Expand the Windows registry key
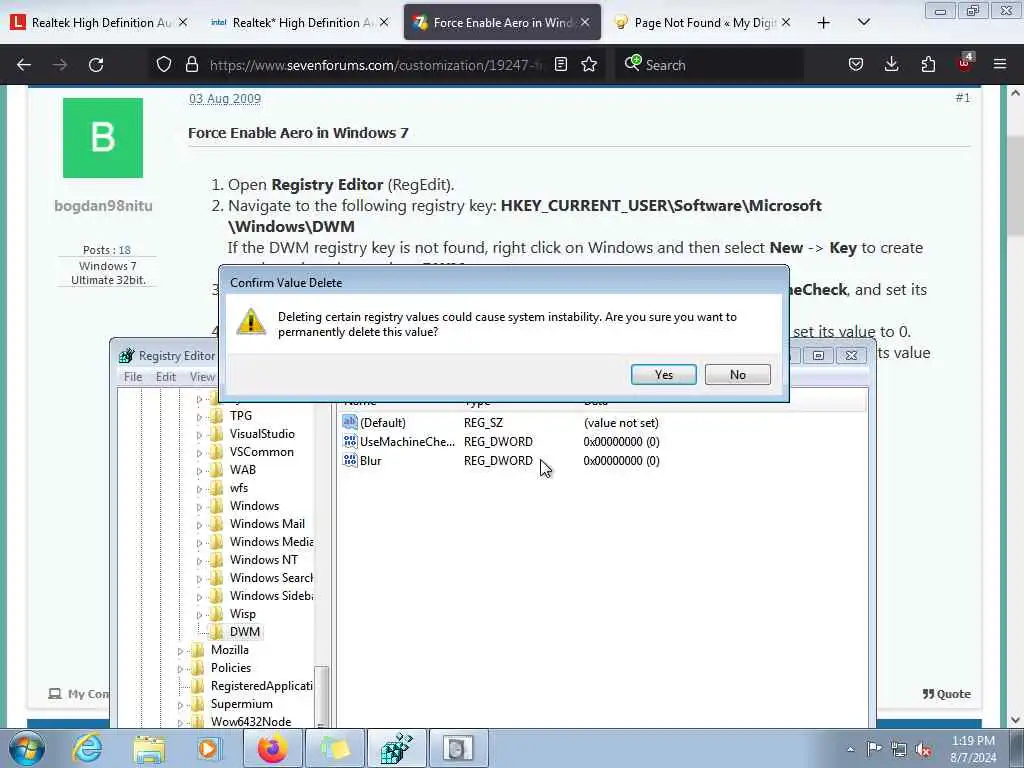The image size is (1024, 768). (199, 507)
